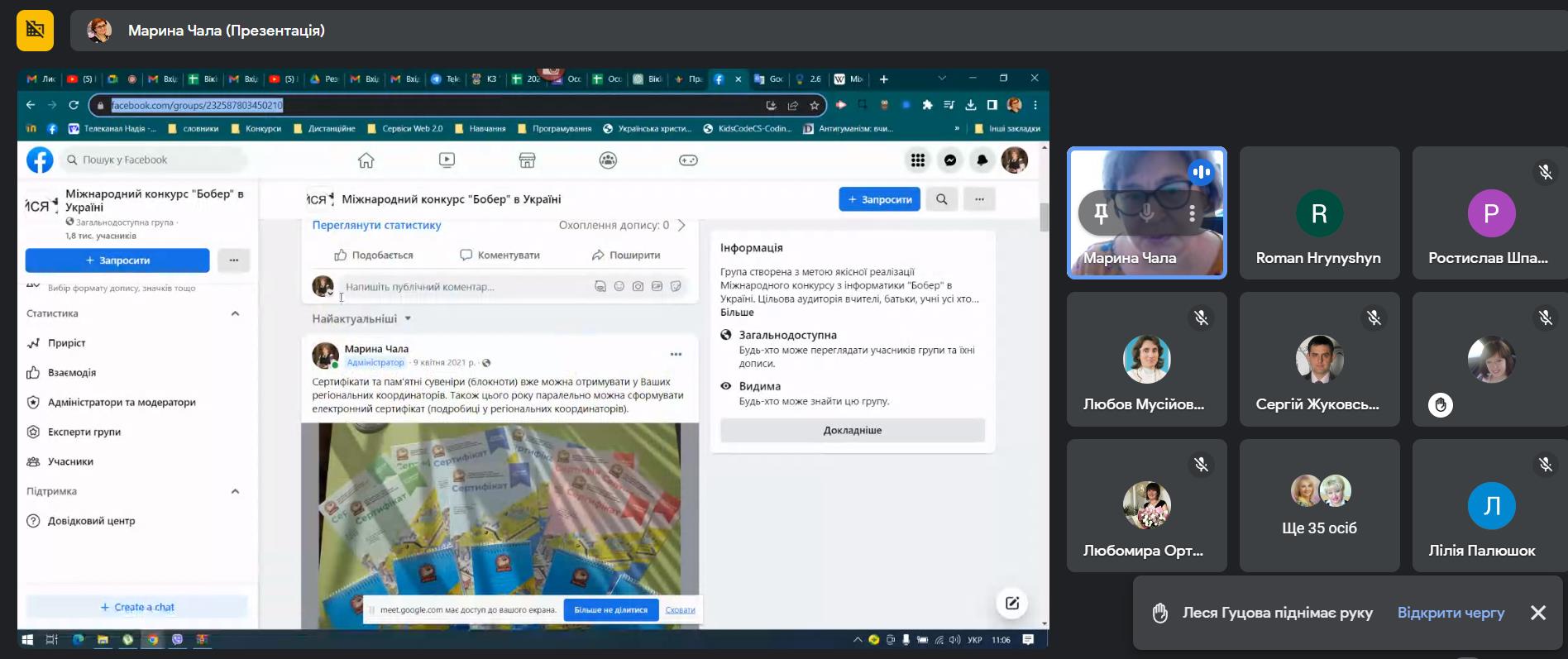Open the Facebook Messenger icon

950,160
